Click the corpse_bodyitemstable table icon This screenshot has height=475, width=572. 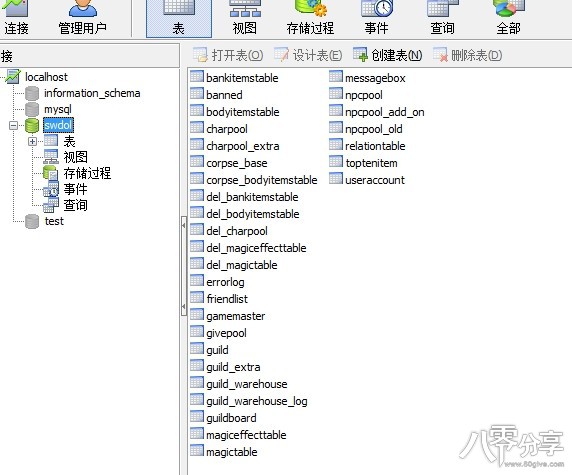click(x=197, y=179)
